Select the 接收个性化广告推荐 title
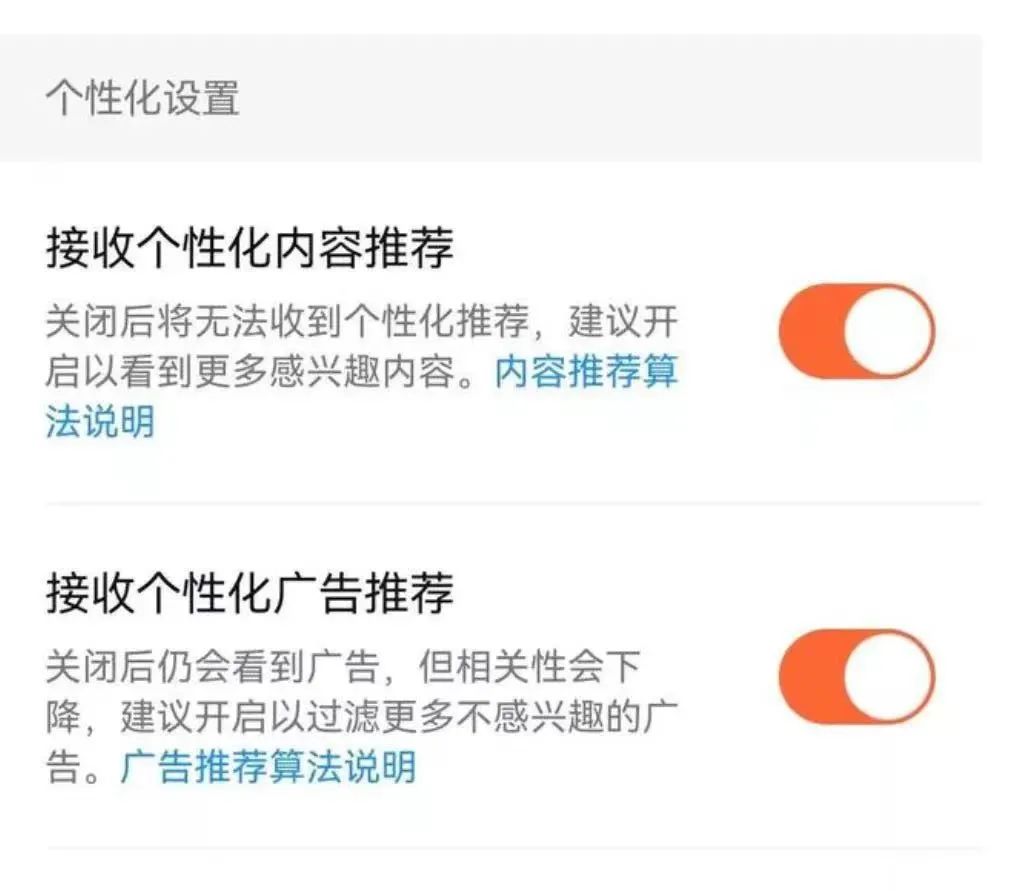Image resolution: width=1013 pixels, height=891 pixels. point(250,594)
